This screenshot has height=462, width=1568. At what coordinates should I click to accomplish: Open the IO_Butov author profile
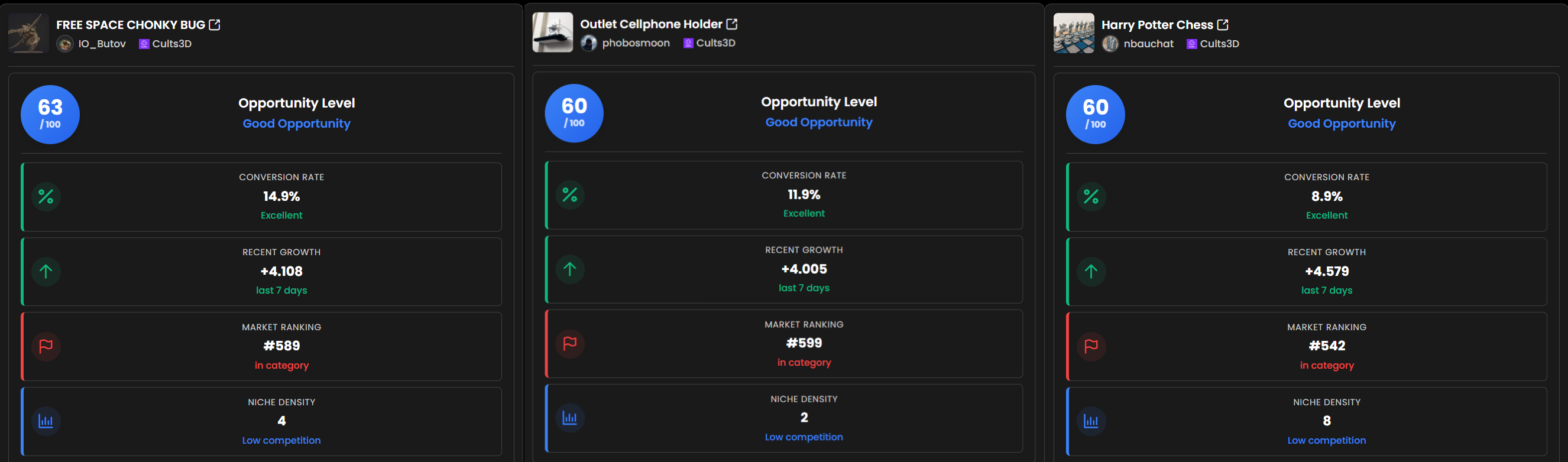(x=102, y=44)
